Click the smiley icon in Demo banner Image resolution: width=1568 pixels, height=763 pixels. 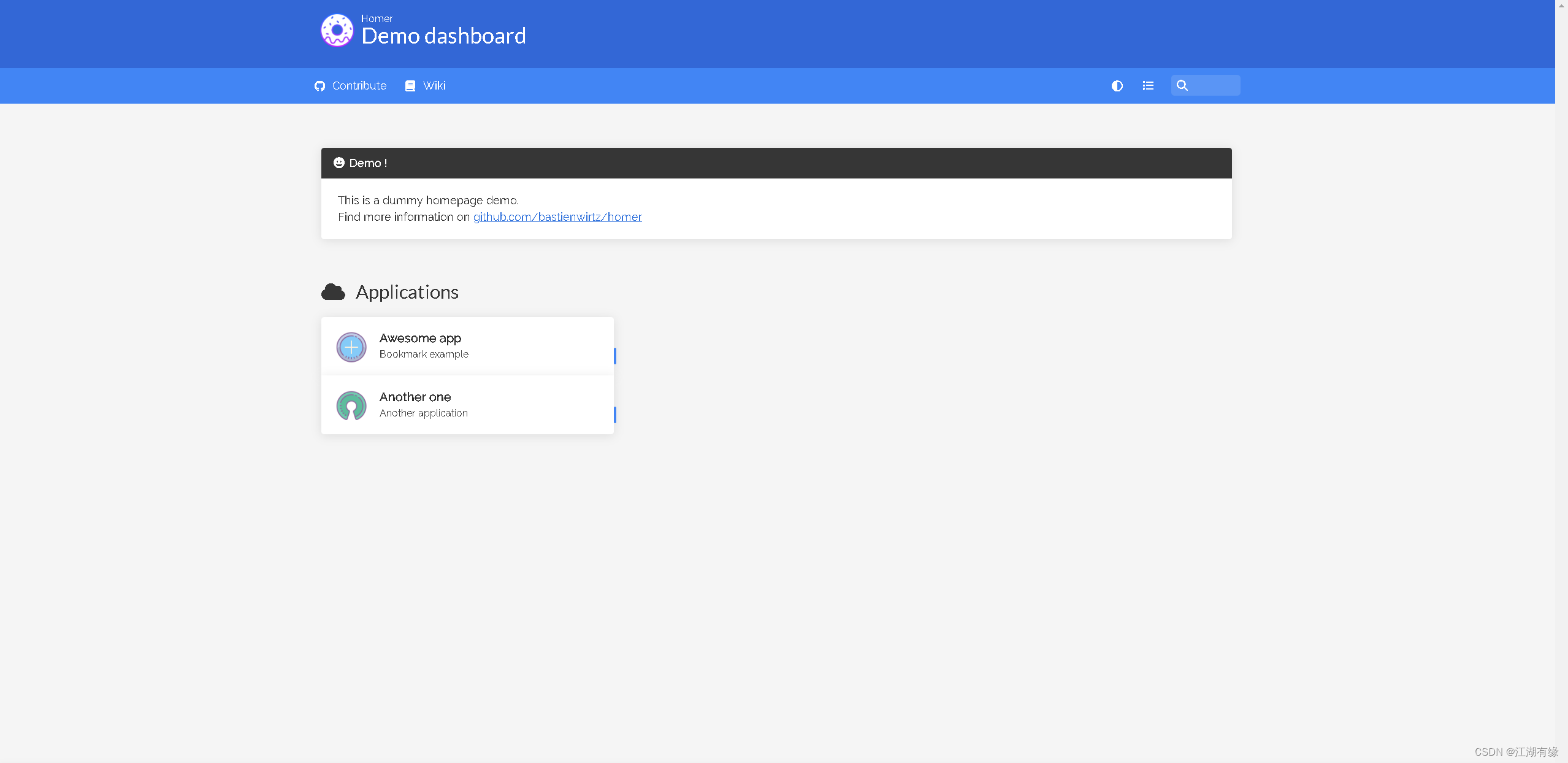pyautogui.click(x=339, y=163)
